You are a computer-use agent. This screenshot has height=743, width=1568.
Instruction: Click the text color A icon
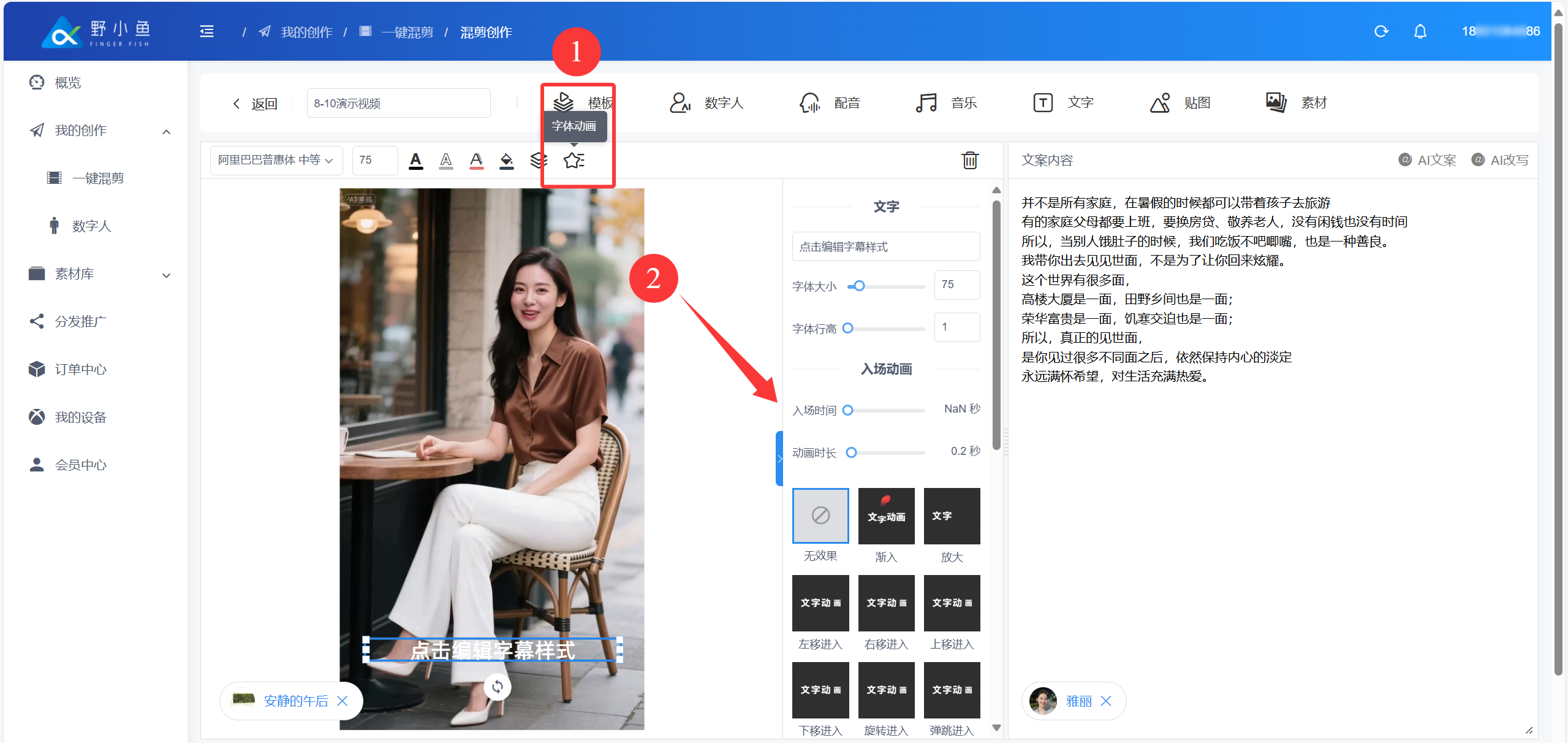click(x=415, y=161)
